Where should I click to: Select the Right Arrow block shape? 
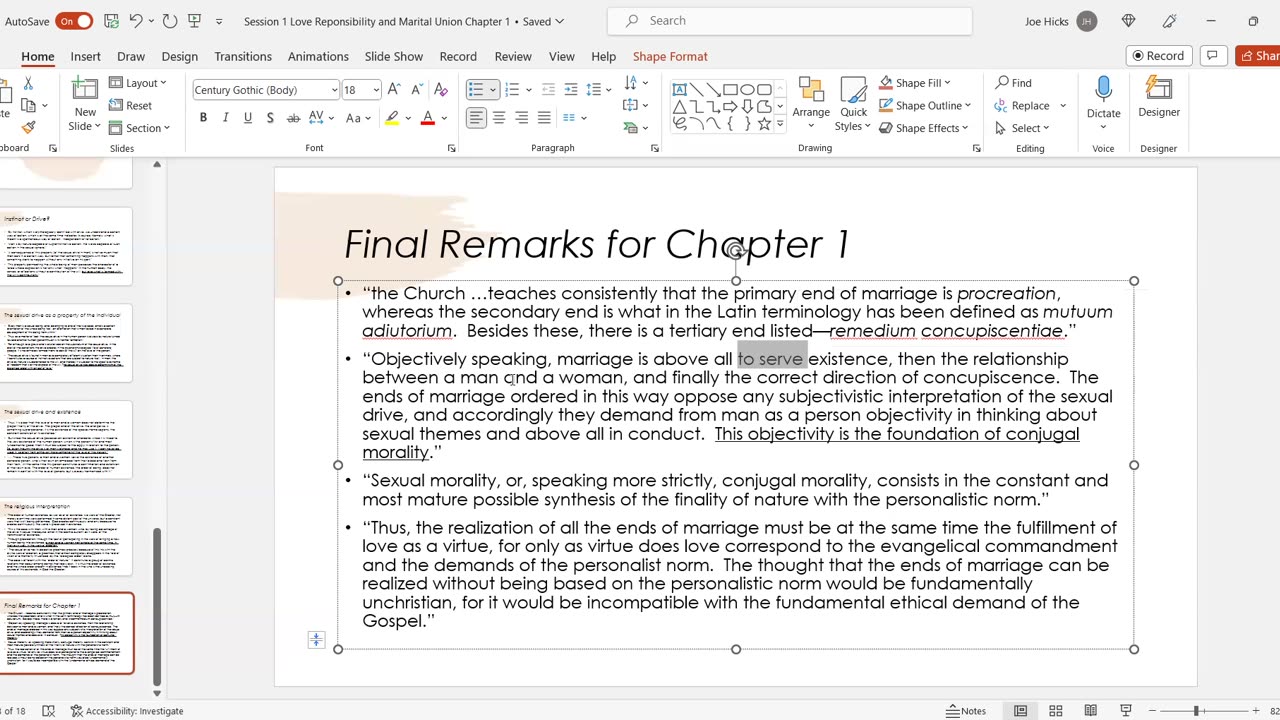pyautogui.click(x=731, y=107)
